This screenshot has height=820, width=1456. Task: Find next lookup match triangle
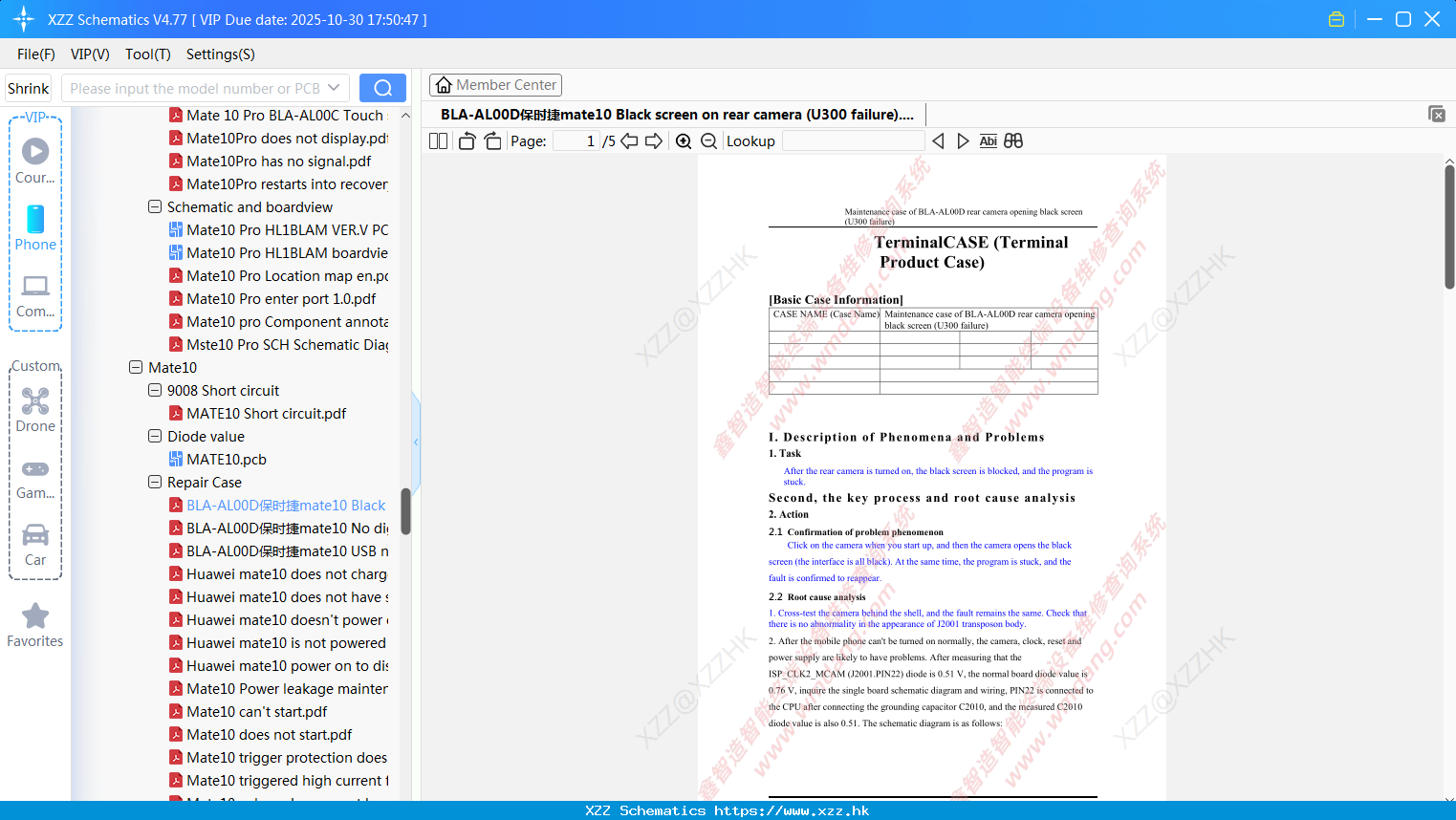pos(963,140)
